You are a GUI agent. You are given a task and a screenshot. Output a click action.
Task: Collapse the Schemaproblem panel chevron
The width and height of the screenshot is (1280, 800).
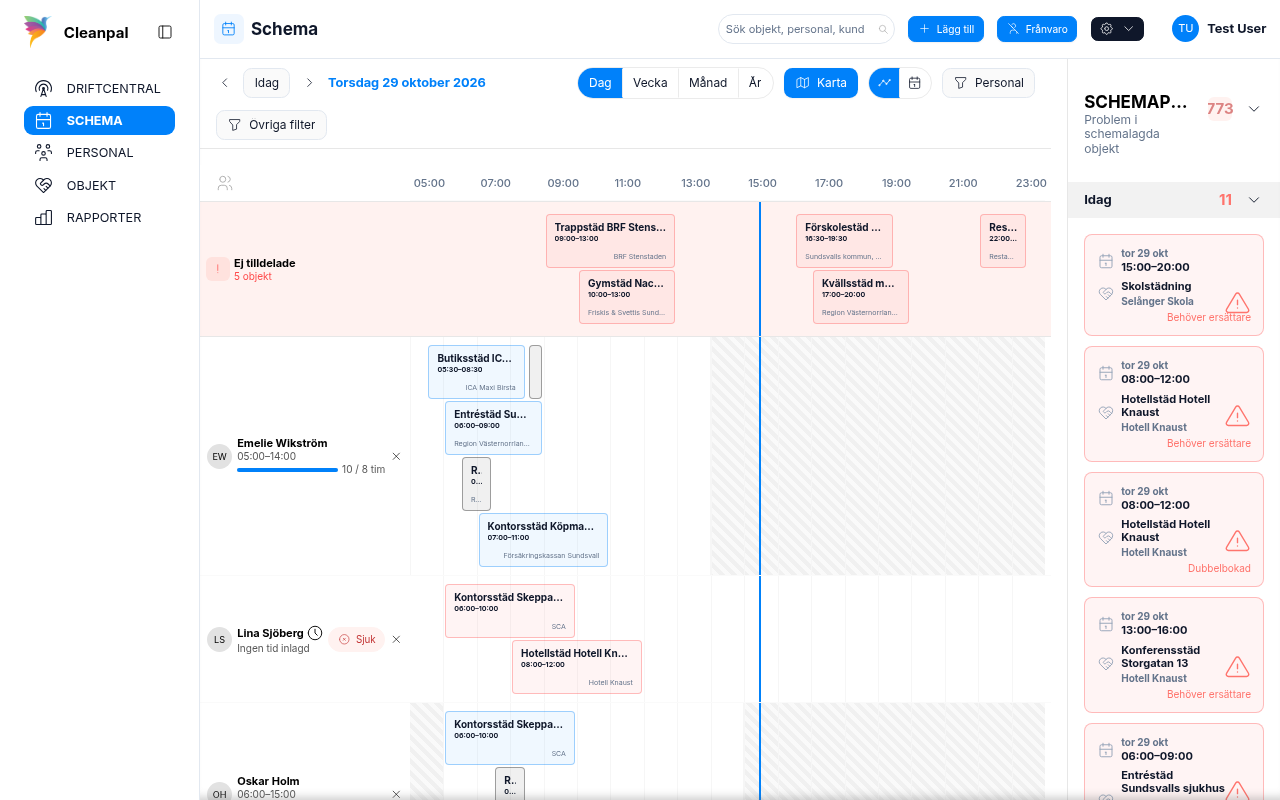tap(1254, 109)
